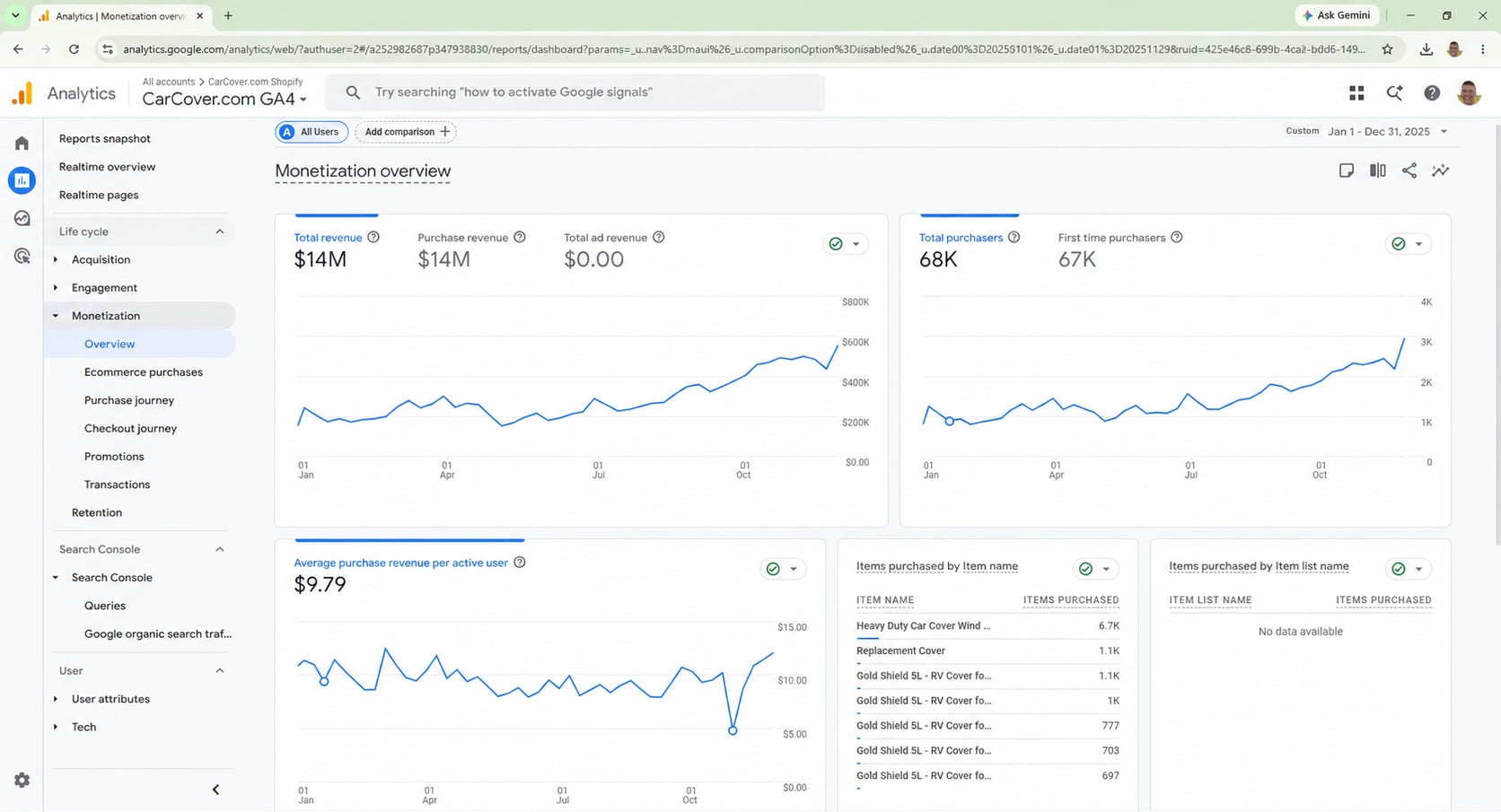Open the data quality dropdown on Total revenue card
This screenshot has width=1501, height=812.
[846, 244]
